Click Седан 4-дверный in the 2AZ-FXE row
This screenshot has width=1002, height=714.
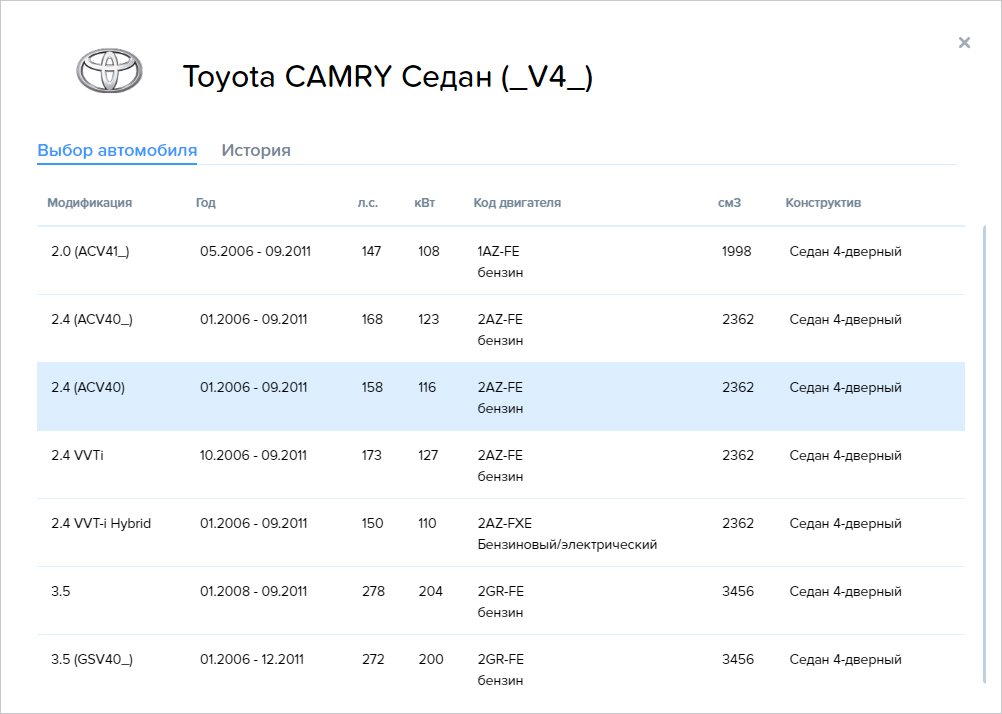click(x=845, y=523)
